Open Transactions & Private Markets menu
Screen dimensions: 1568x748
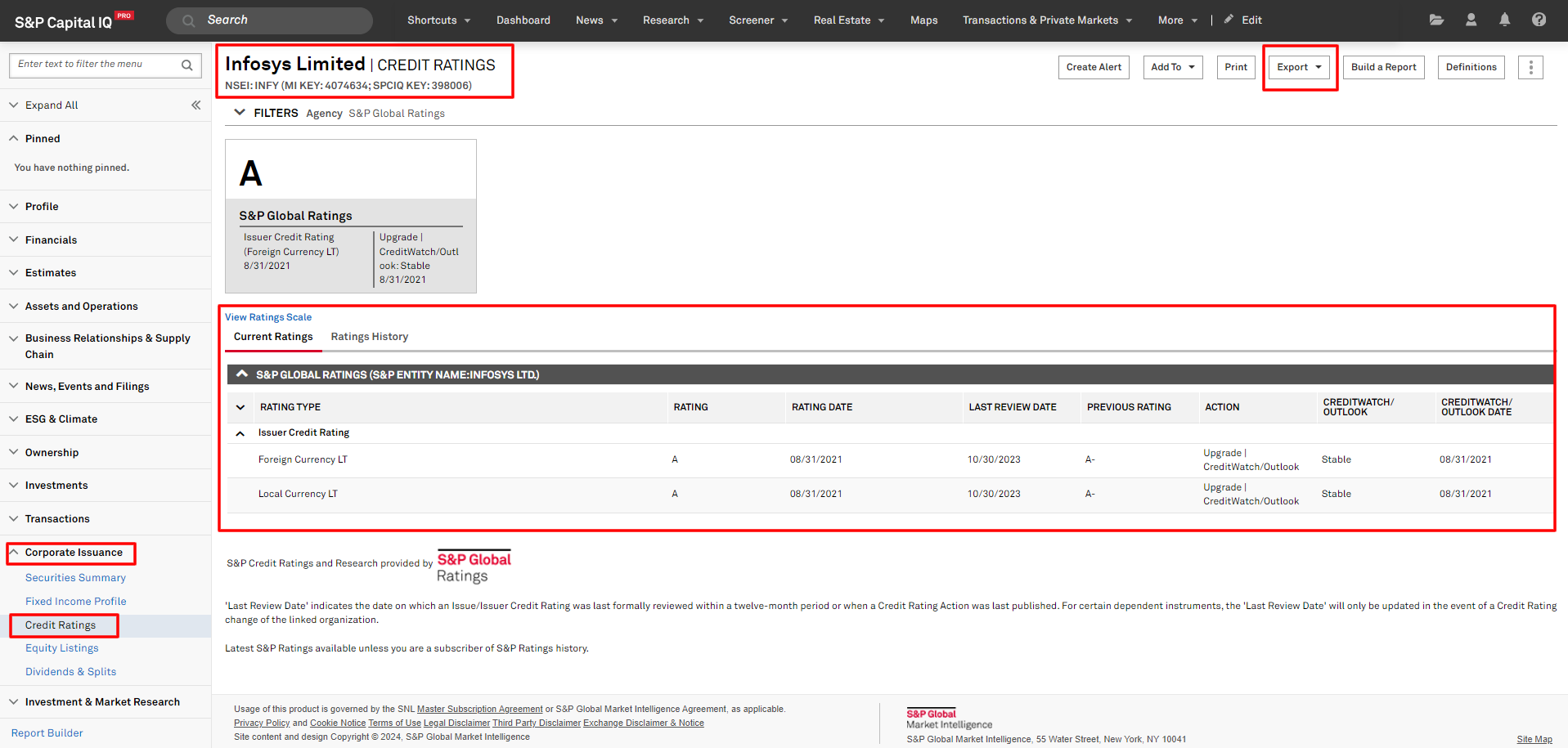pyautogui.click(x=1047, y=20)
